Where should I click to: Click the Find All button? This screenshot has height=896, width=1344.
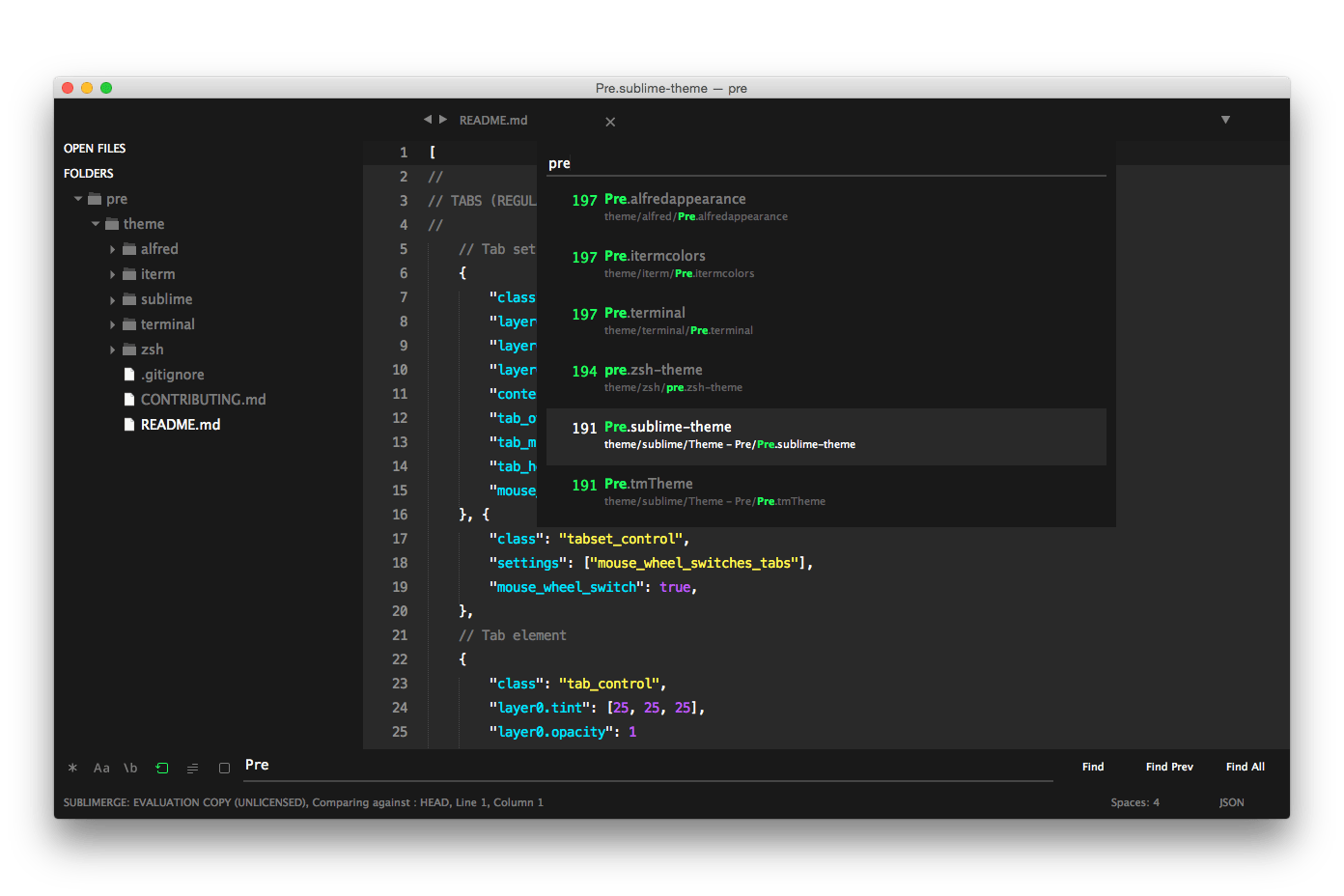coord(1245,766)
